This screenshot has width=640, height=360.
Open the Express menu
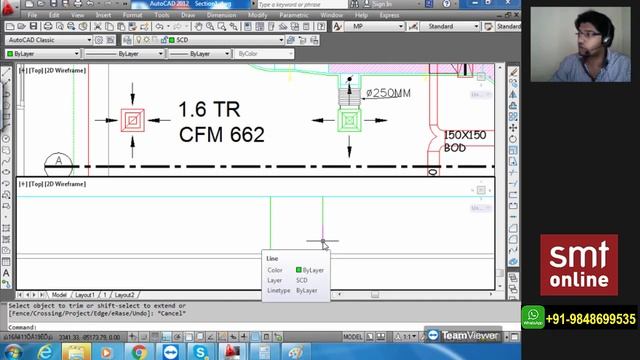point(389,15)
